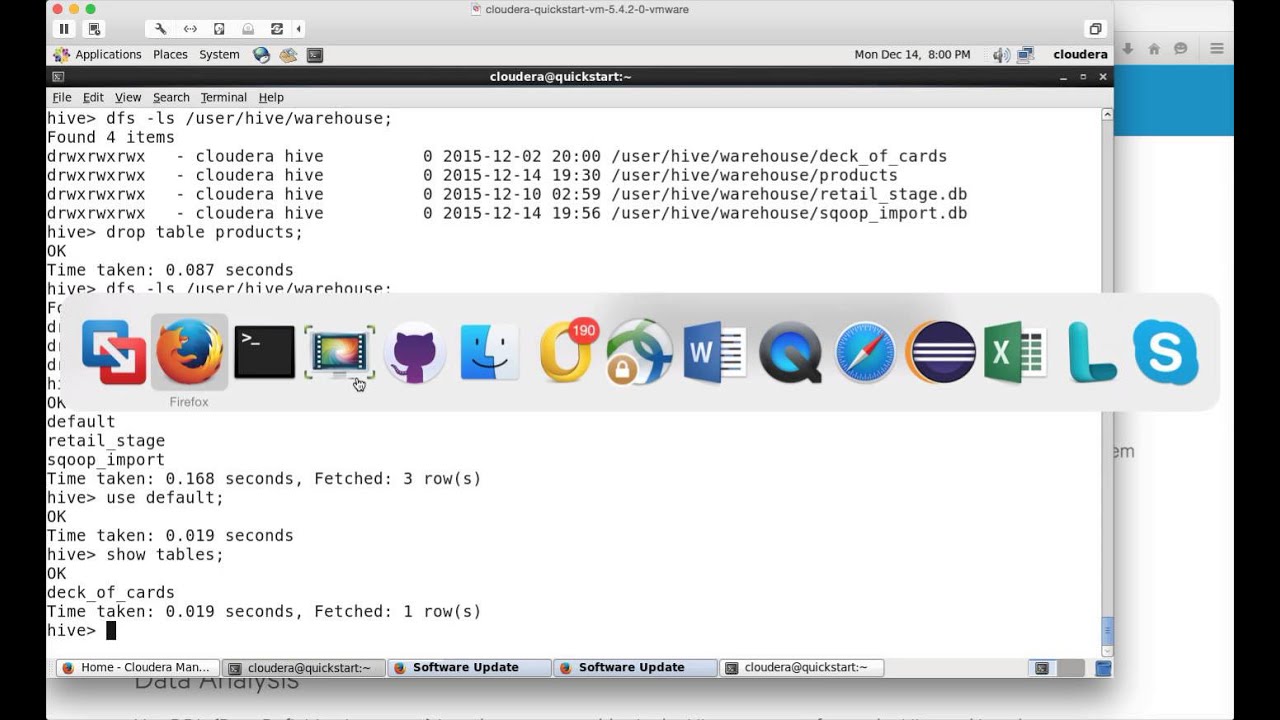Click the VMware network adapter icon
This screenshot has width=1280, height=720.
pyautogui.click(x=190, y=29)
